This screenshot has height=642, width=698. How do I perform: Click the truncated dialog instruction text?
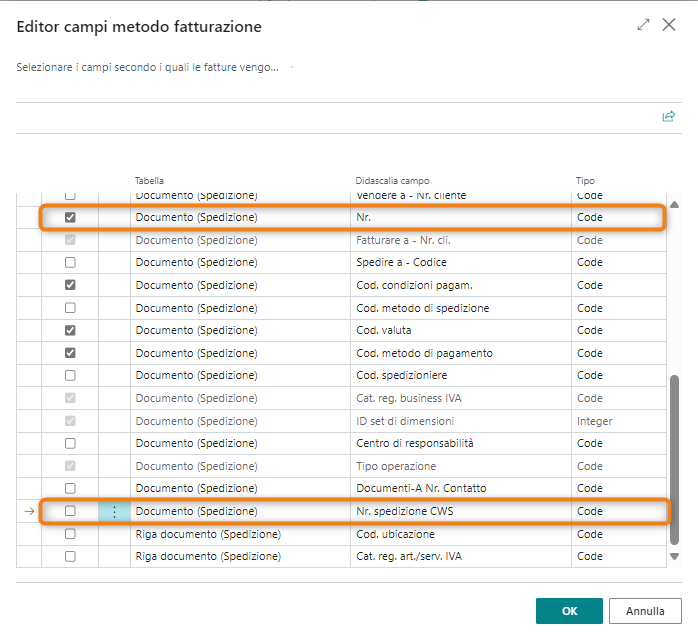(x=148, y=68)
